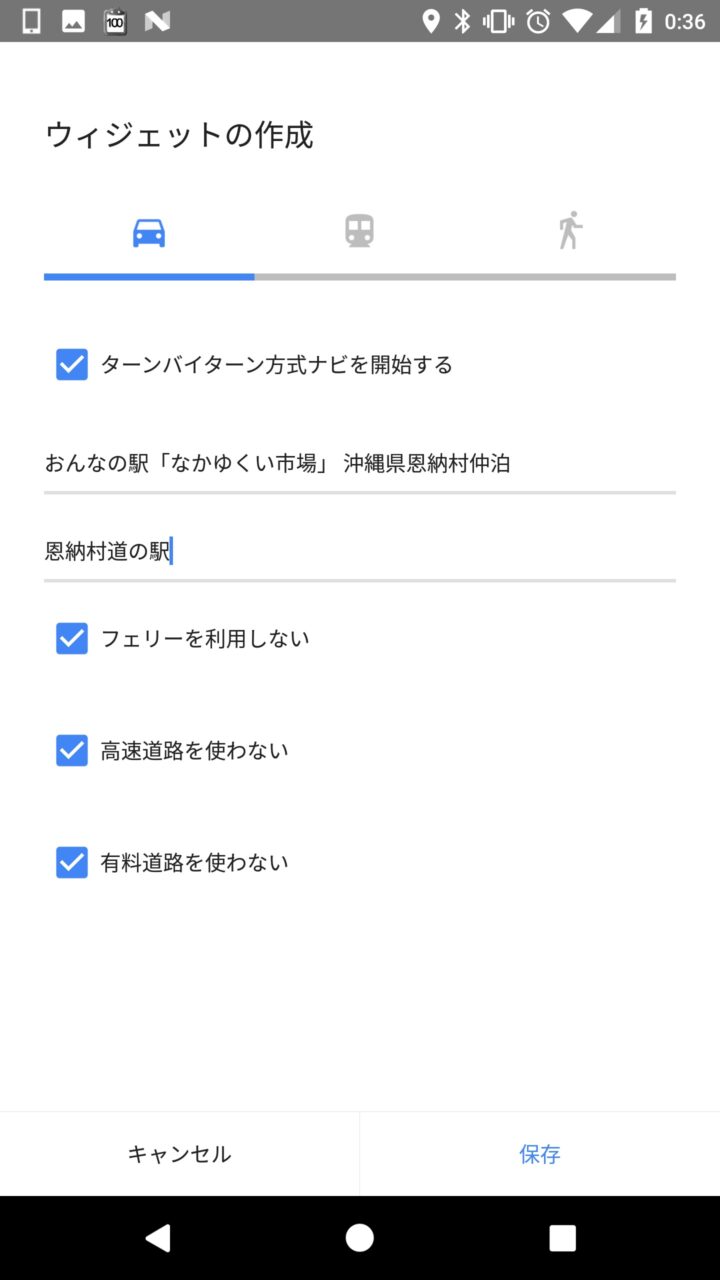Switch to the walking mode tab

(570, 231)
